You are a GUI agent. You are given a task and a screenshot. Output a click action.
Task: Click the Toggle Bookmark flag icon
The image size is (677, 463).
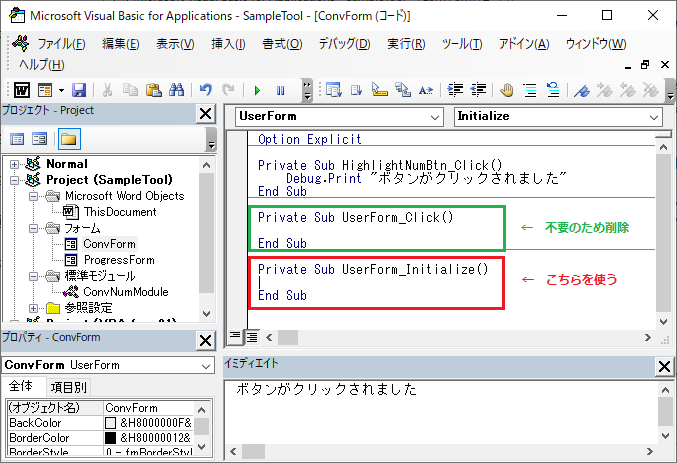(582, 90)
